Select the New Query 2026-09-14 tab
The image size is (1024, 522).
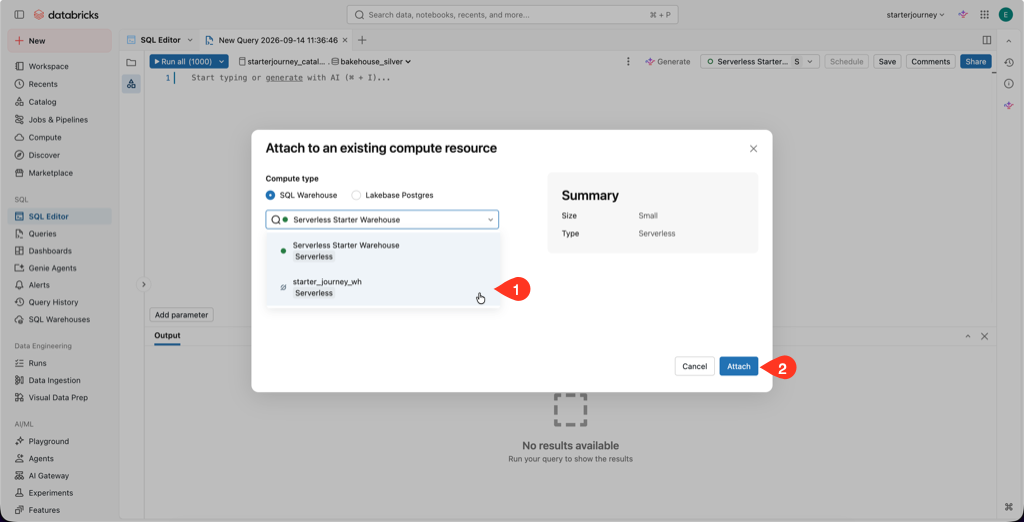[x=277, y=40]
